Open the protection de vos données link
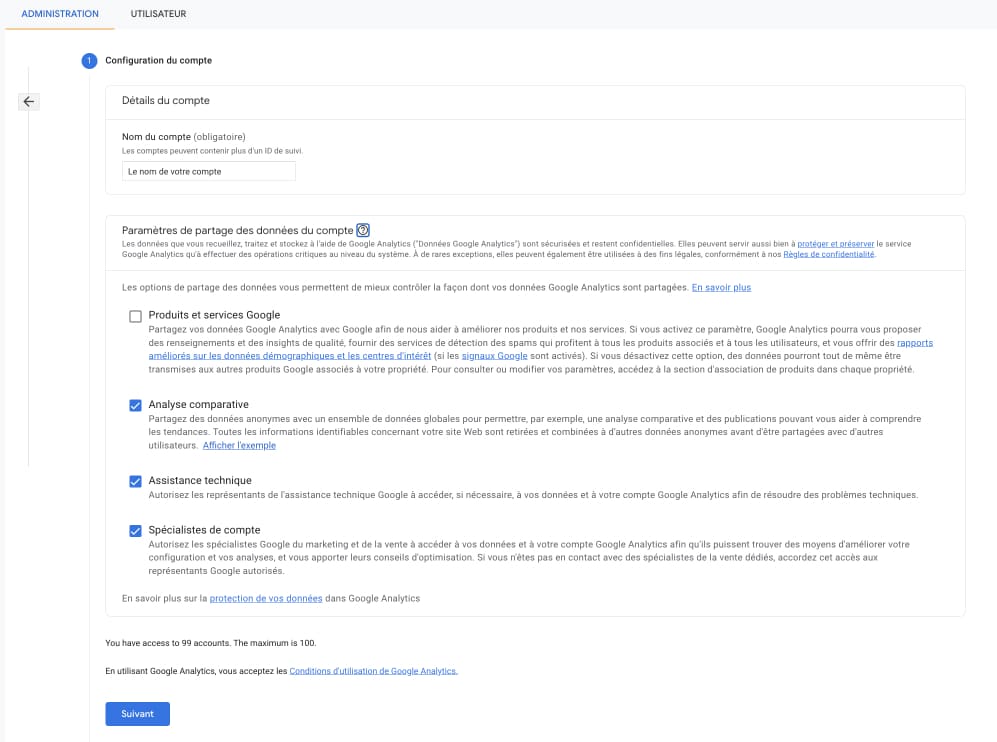 (x=266, y=598)
